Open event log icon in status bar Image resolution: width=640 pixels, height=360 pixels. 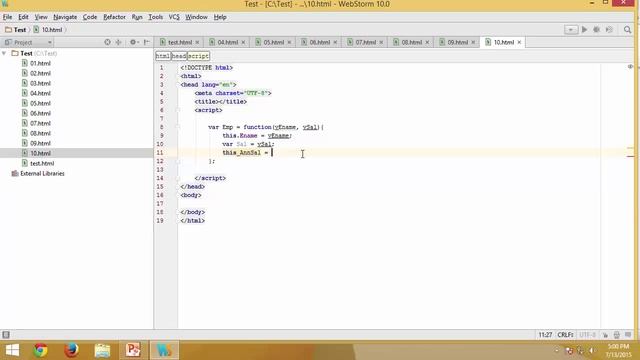tap(628, 335)
